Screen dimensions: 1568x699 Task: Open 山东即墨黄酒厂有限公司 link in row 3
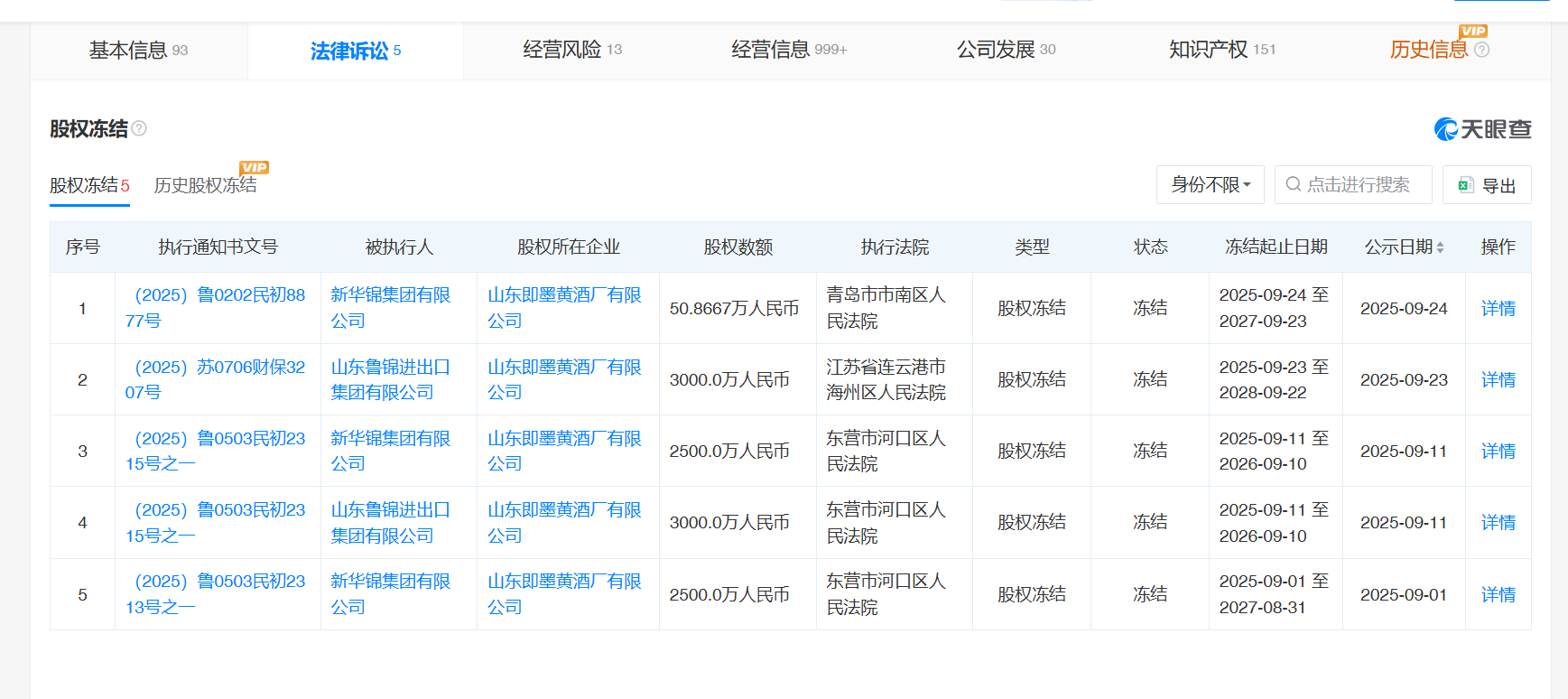tap(565, 451)
